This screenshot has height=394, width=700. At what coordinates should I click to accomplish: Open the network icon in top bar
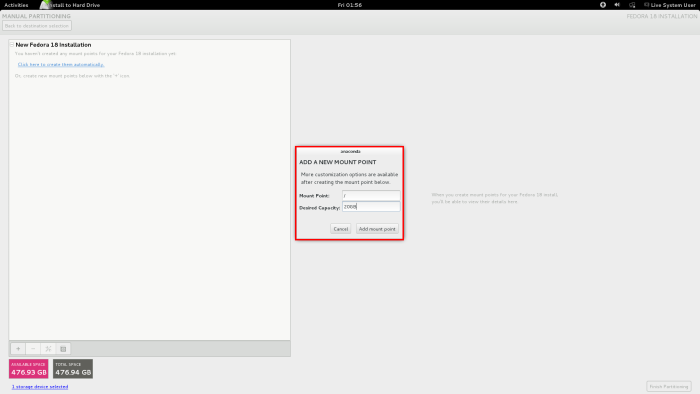tap(632, 5)
